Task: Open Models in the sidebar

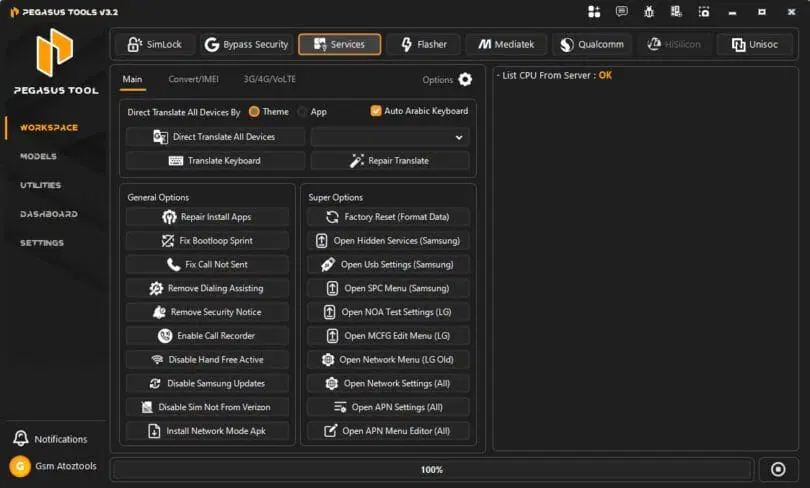Action: [x=38, y=156]
